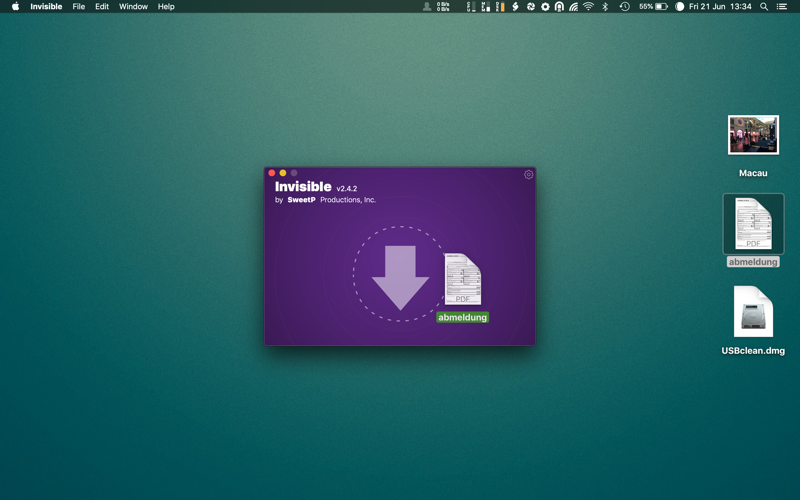Minimize the Invisible window with yellow button
The height and width of the screenshot is (500, 800).
[x=283, y=173]
